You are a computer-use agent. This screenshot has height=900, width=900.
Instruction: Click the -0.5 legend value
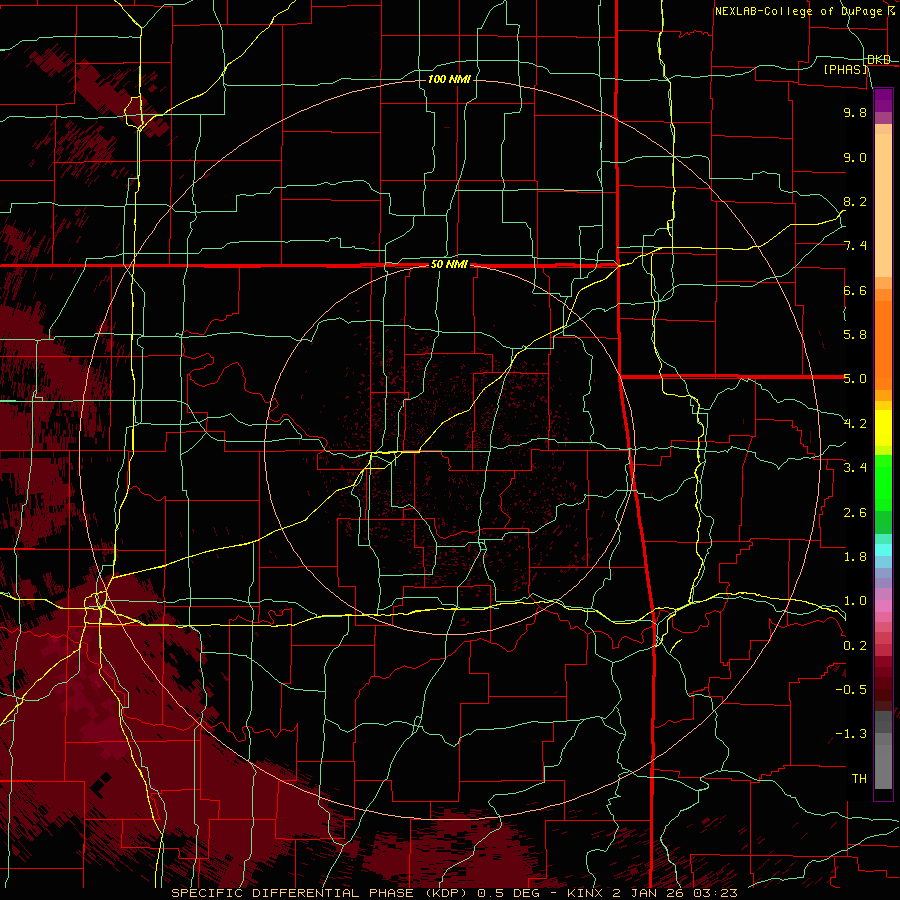click(851, 690)
